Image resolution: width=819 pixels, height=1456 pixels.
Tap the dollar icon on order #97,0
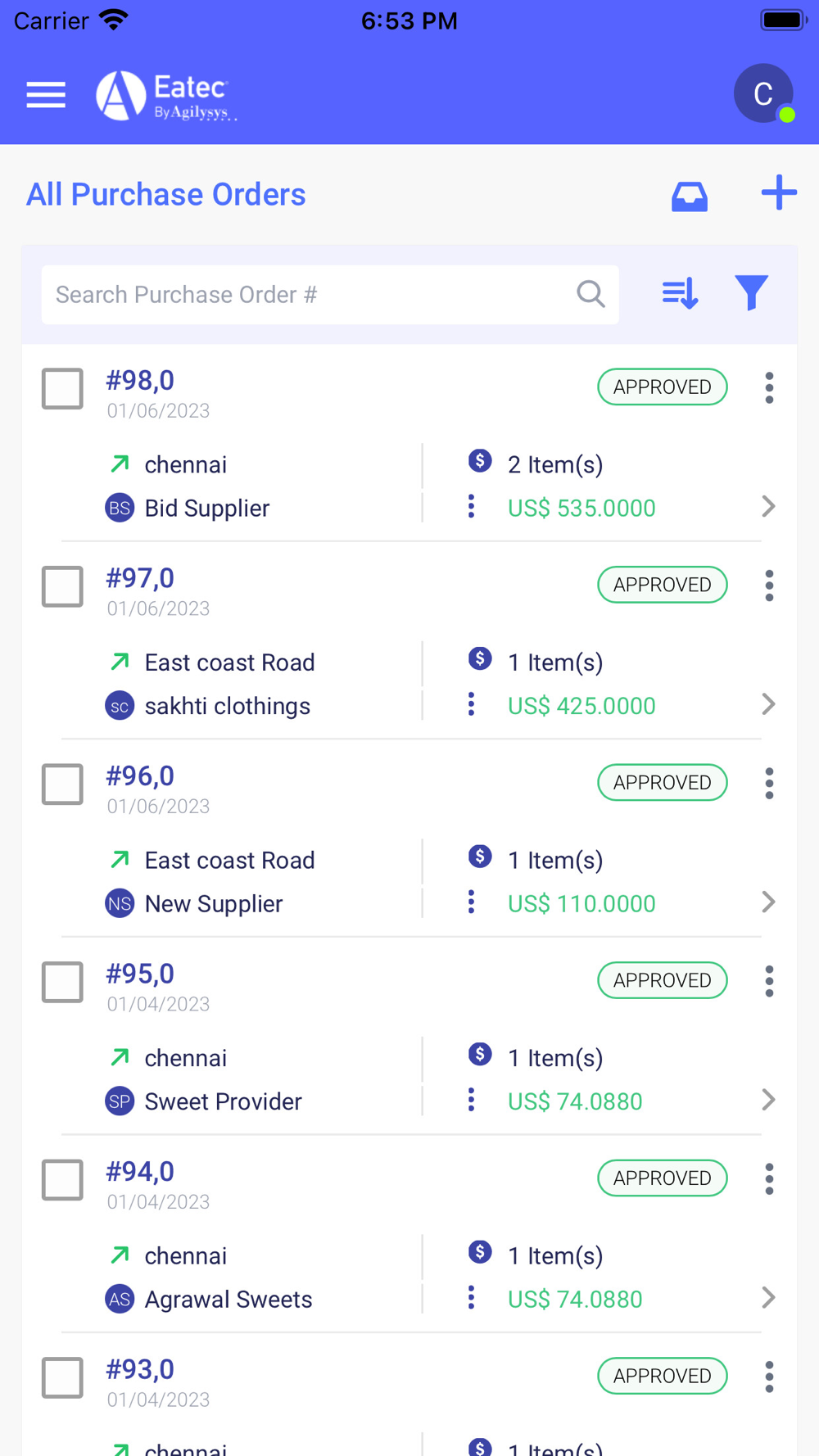coord(480,658)
